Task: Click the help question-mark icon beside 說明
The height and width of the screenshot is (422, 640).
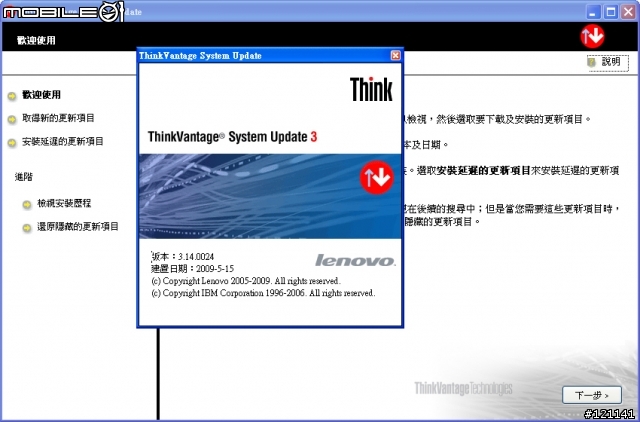Action: point(591,62)
